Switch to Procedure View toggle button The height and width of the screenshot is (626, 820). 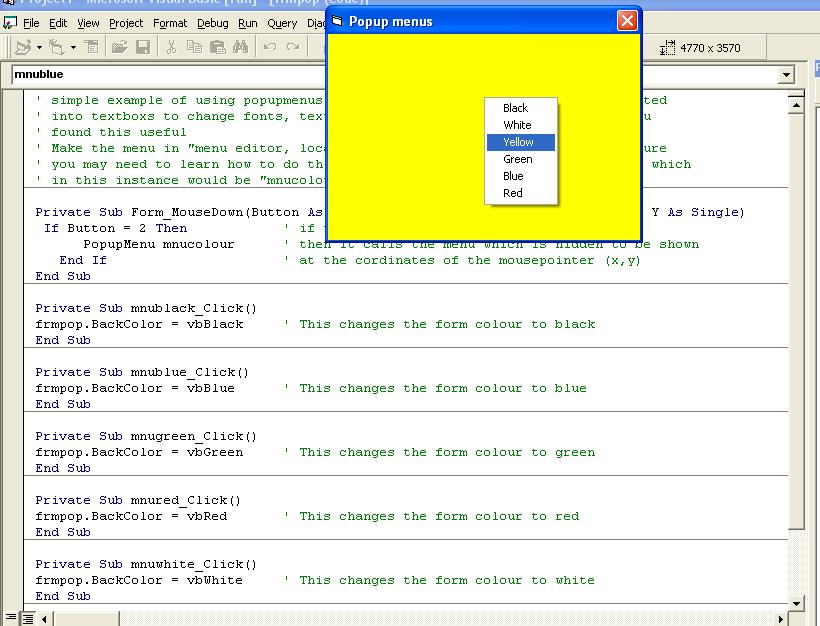(x=11, y=618)
